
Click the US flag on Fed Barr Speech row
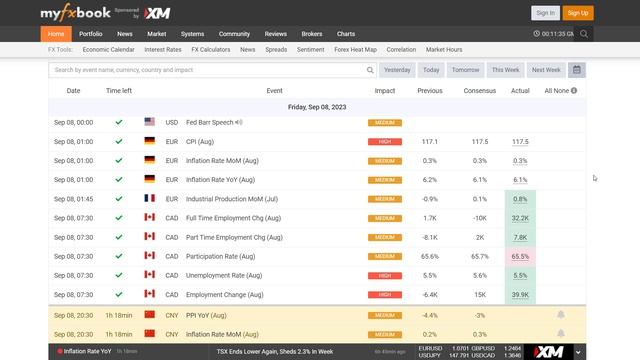[149, 122]
